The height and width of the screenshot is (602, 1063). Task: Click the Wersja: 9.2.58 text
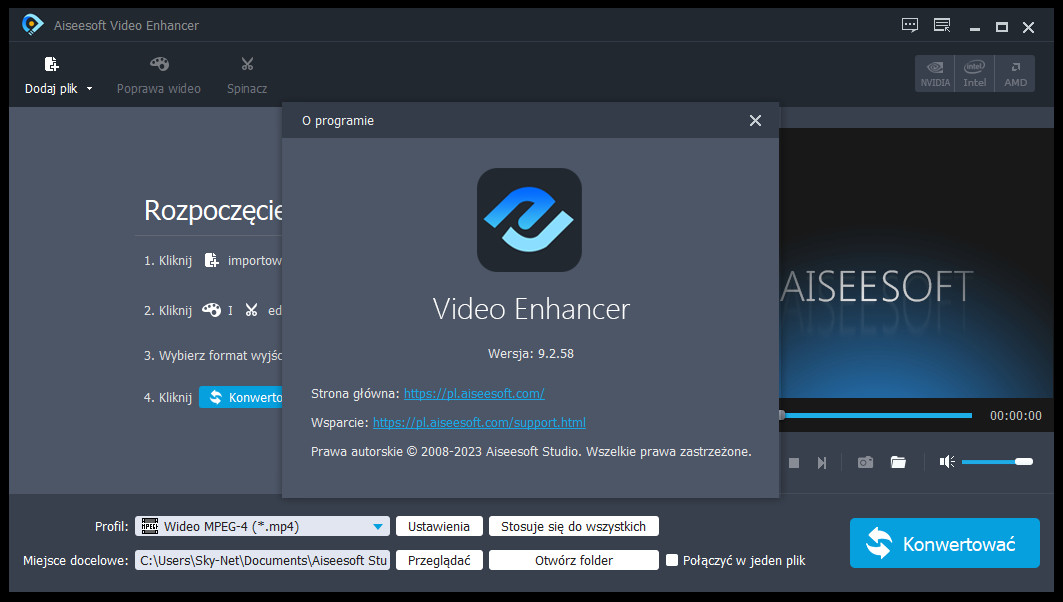[x=531, y=353]
